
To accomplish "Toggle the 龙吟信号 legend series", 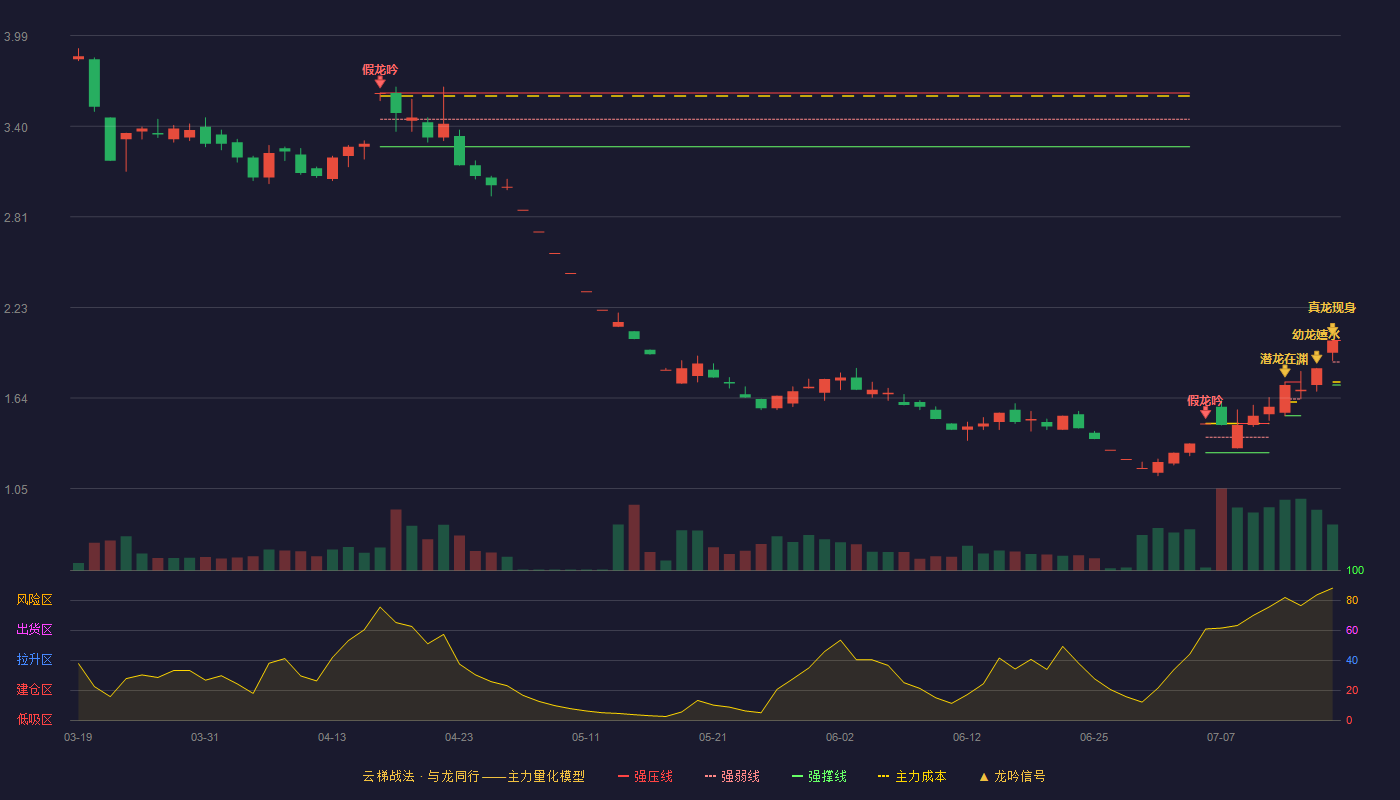I will pos(1012,776).
